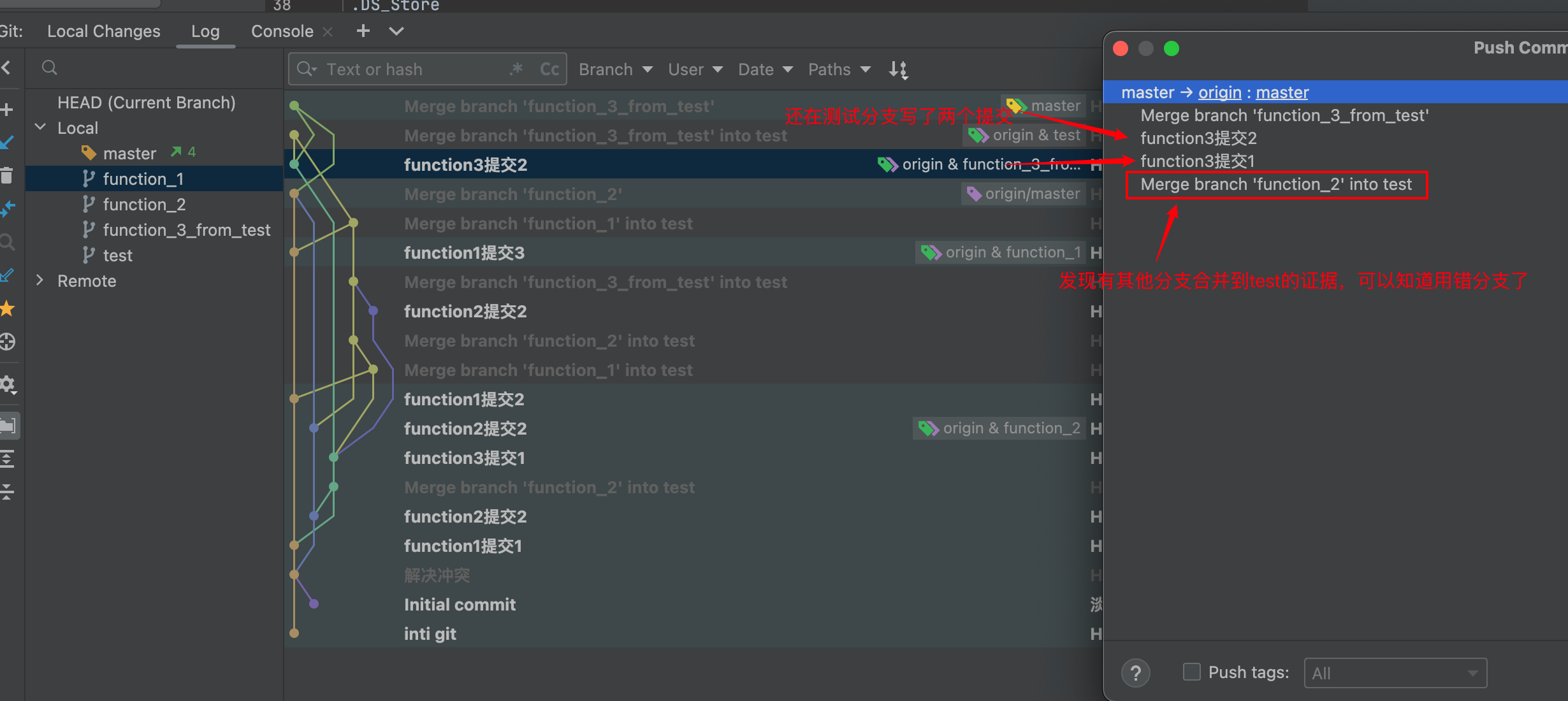Viewport: 1568px width, 701px height.
Task: Click the Expand All icon in the sidebar
Action: click(x=7, y=459)
